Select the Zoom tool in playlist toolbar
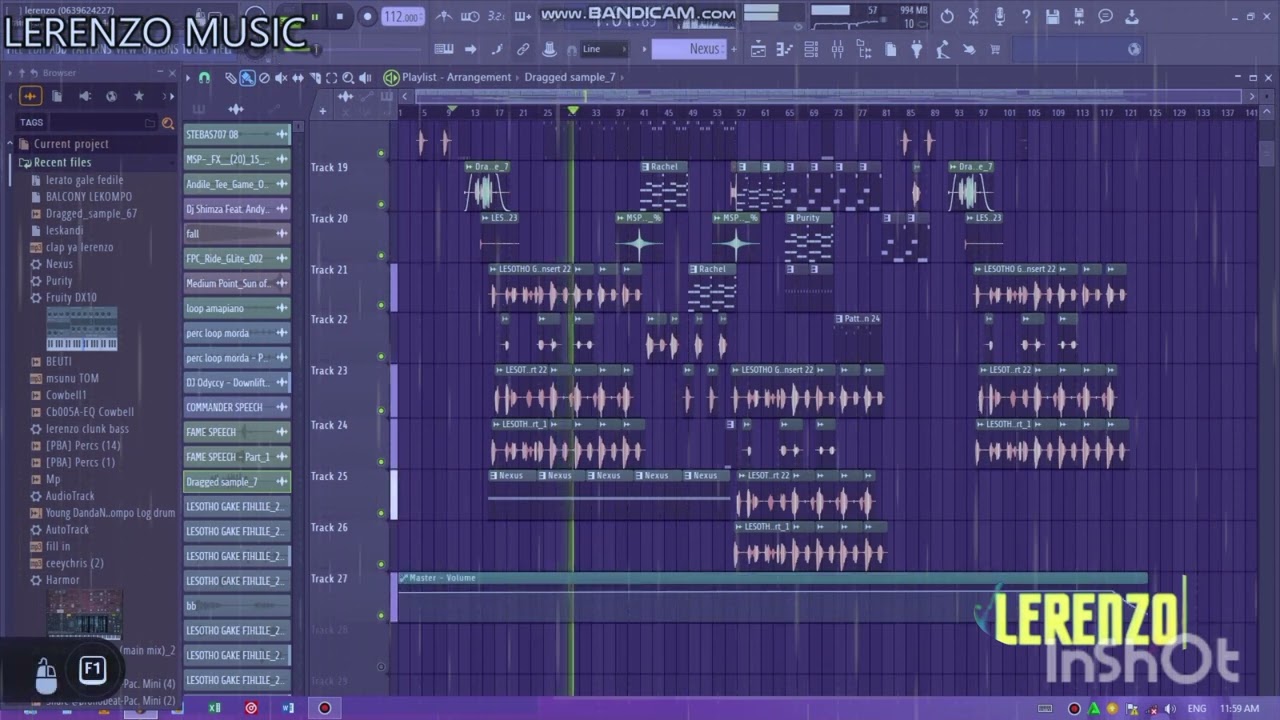1280x720 pixels. [348, 77]
